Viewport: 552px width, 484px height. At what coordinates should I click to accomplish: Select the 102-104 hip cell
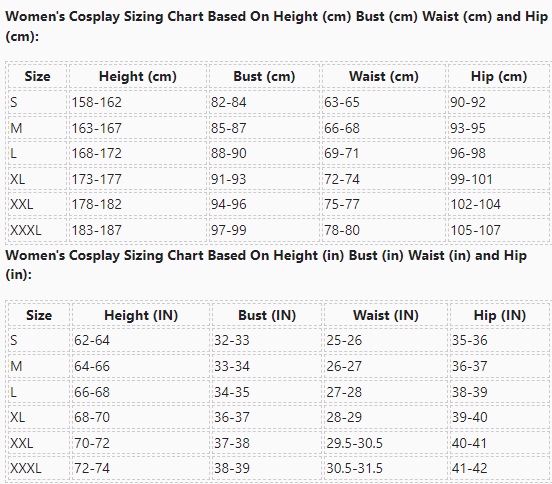[x=499, y=205]
